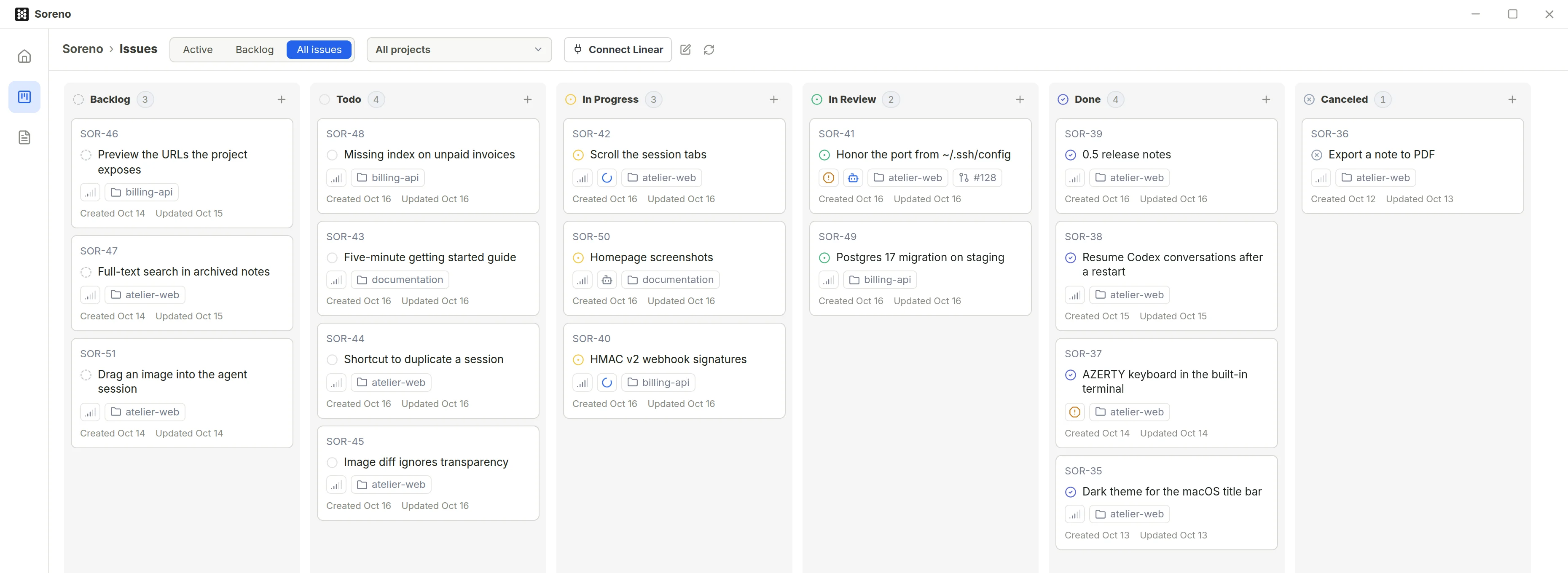Select the Backlog filter tab
This screenshot has width=1568, height=573.
coord(255,50)
